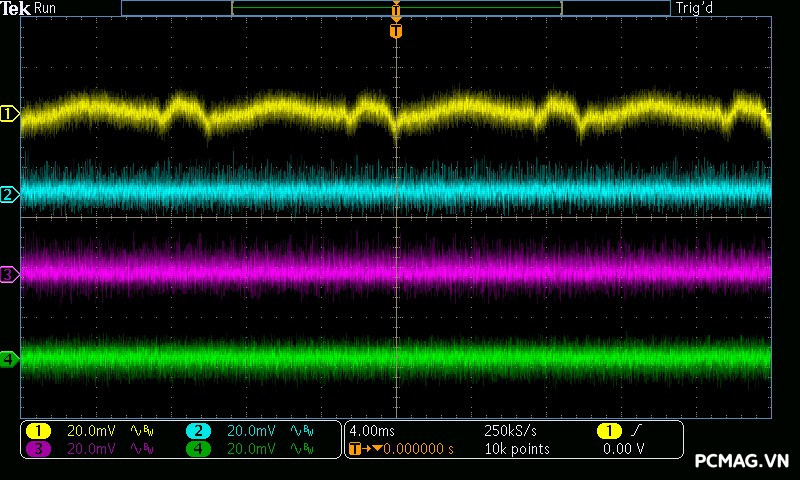Click the 10k points record length readout
The image size is (800, 480).
coord(516,449)
